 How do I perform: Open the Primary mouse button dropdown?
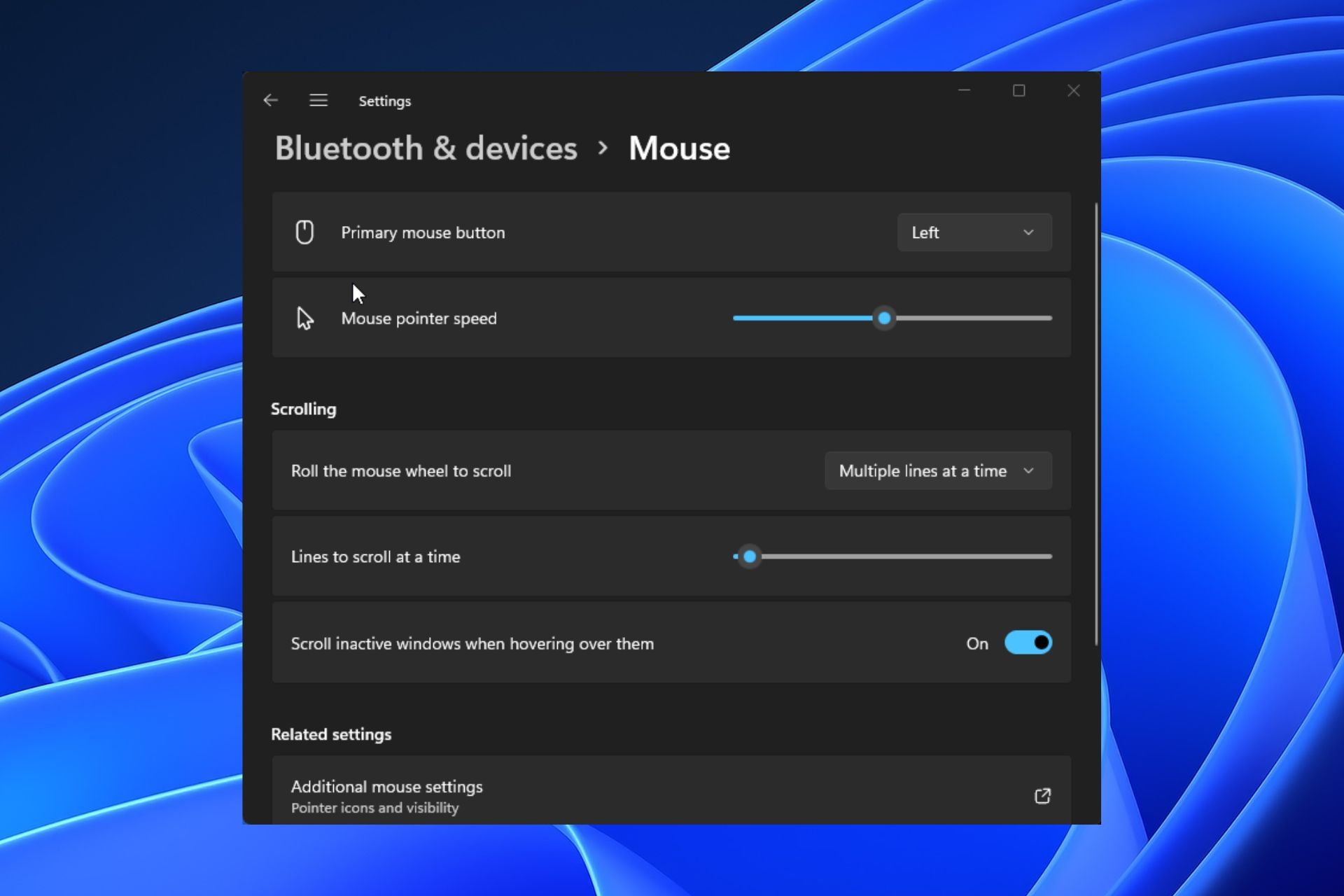(974, 232)
